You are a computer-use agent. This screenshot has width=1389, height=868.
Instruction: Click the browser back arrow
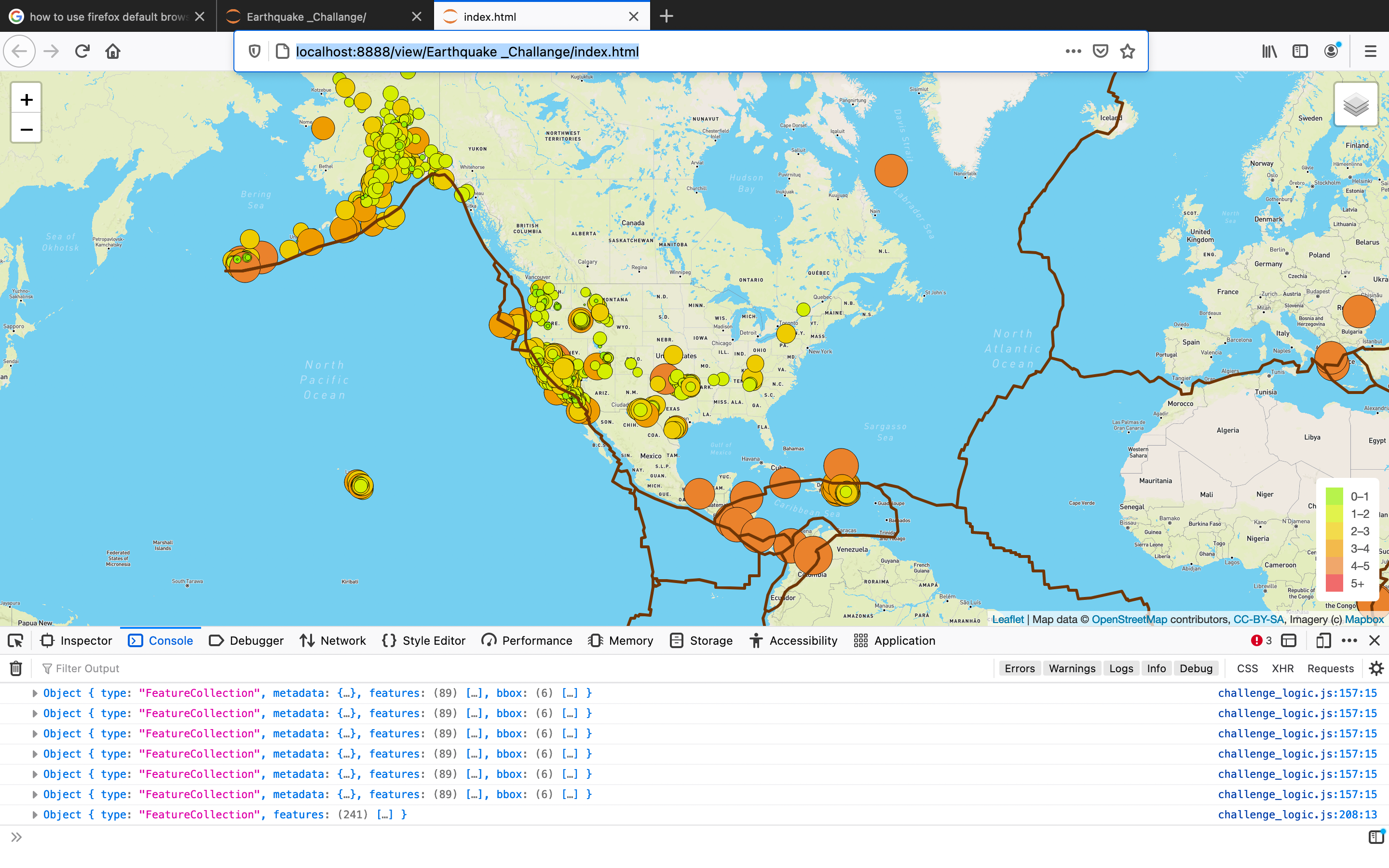tap(19, 51)
